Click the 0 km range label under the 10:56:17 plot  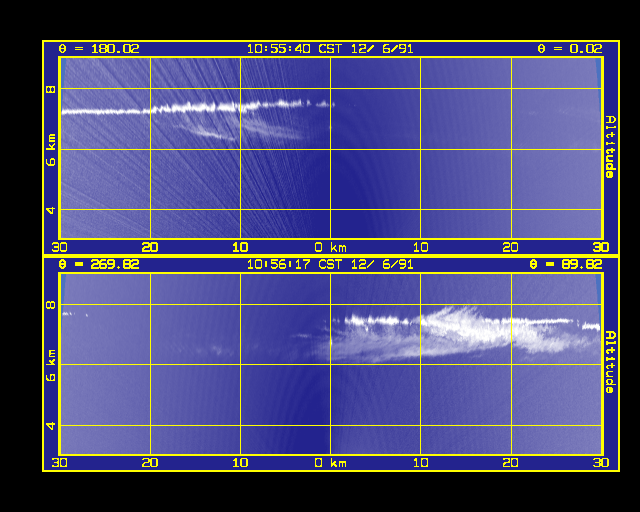(330, 463)
